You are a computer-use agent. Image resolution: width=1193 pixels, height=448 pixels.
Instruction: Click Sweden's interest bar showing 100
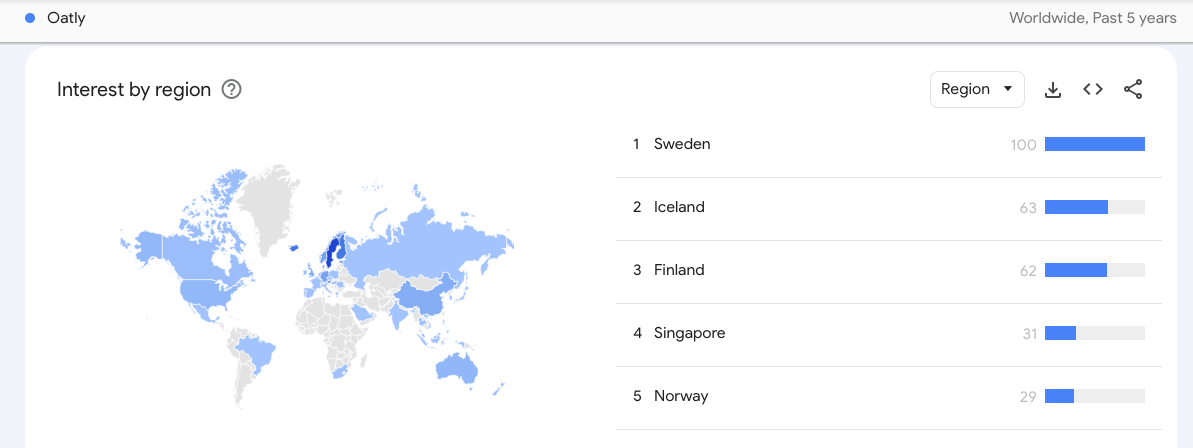click(1094, 144)
